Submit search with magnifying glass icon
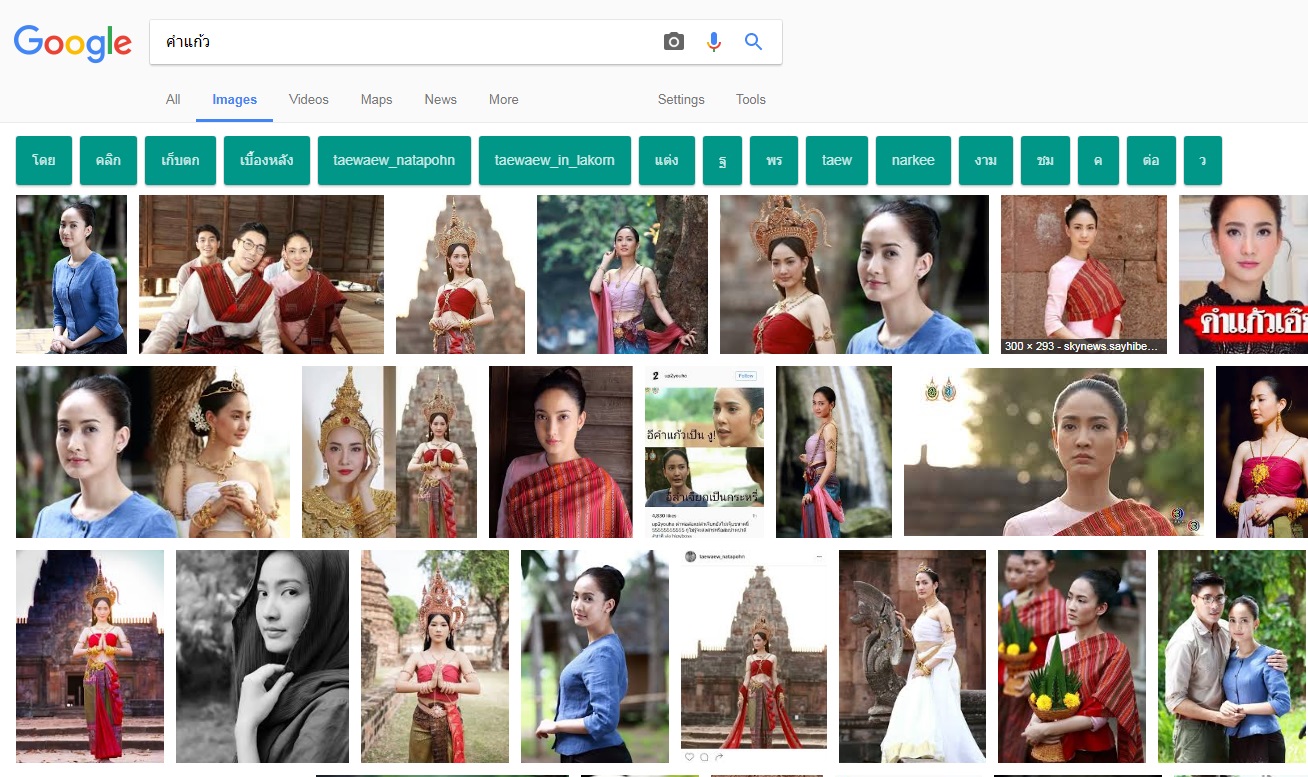 pos(753,42)
